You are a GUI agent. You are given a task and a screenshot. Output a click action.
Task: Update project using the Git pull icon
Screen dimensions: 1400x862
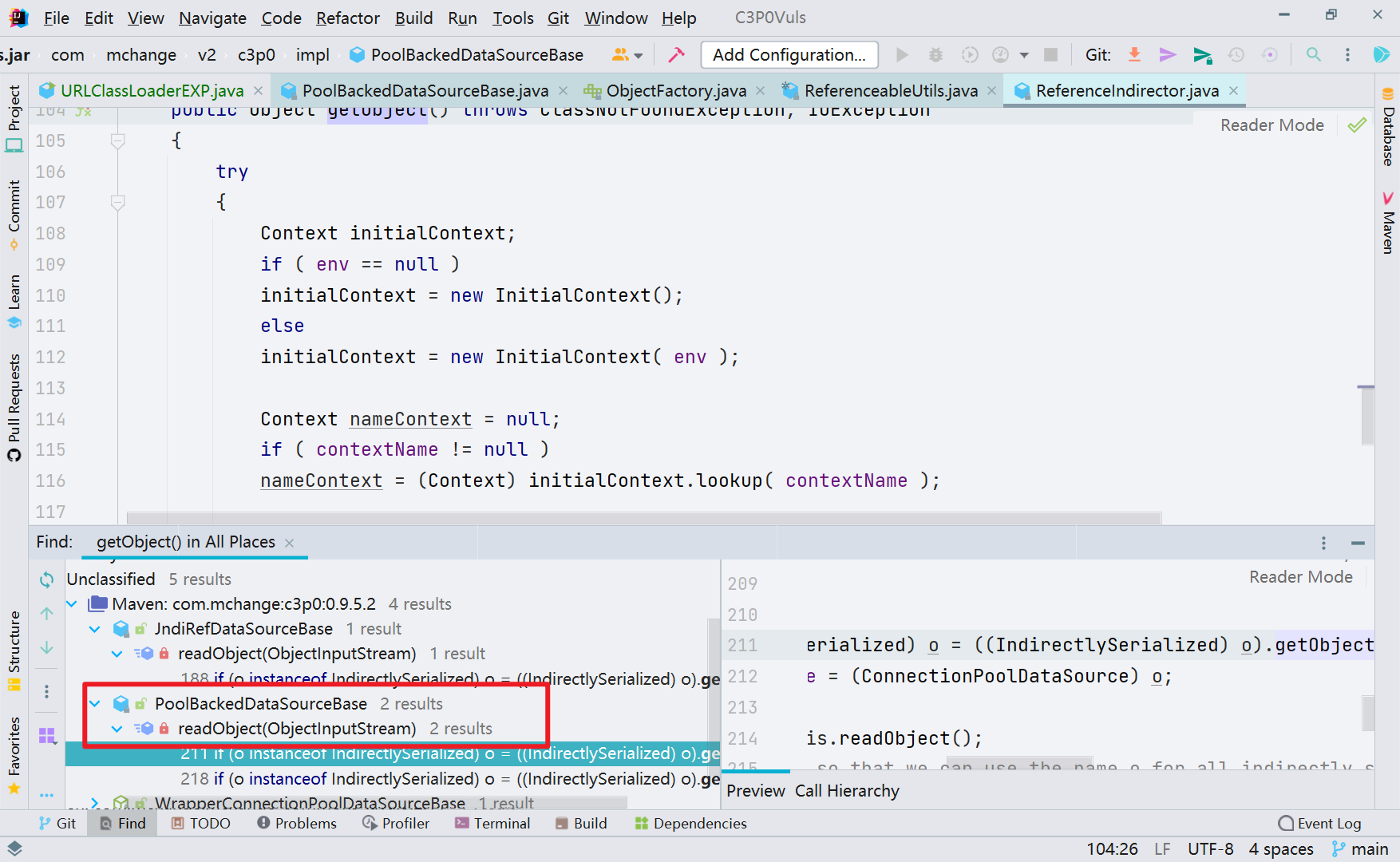pos(1134,54)
